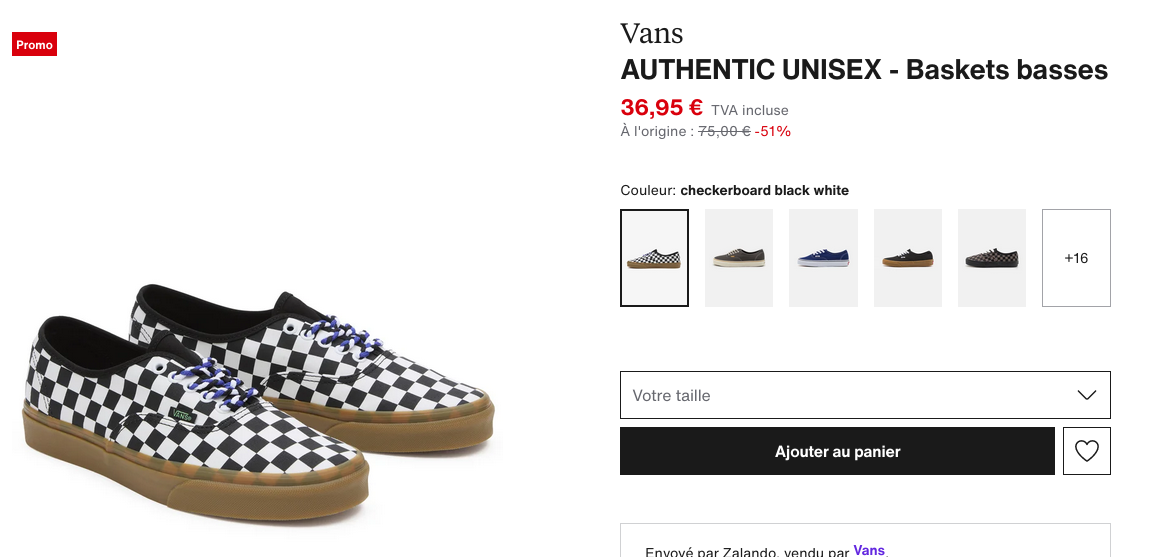Show 16 more color options
This screenshot has height=557, width=1161.
pyautogui.click(x=1076, y=258)
